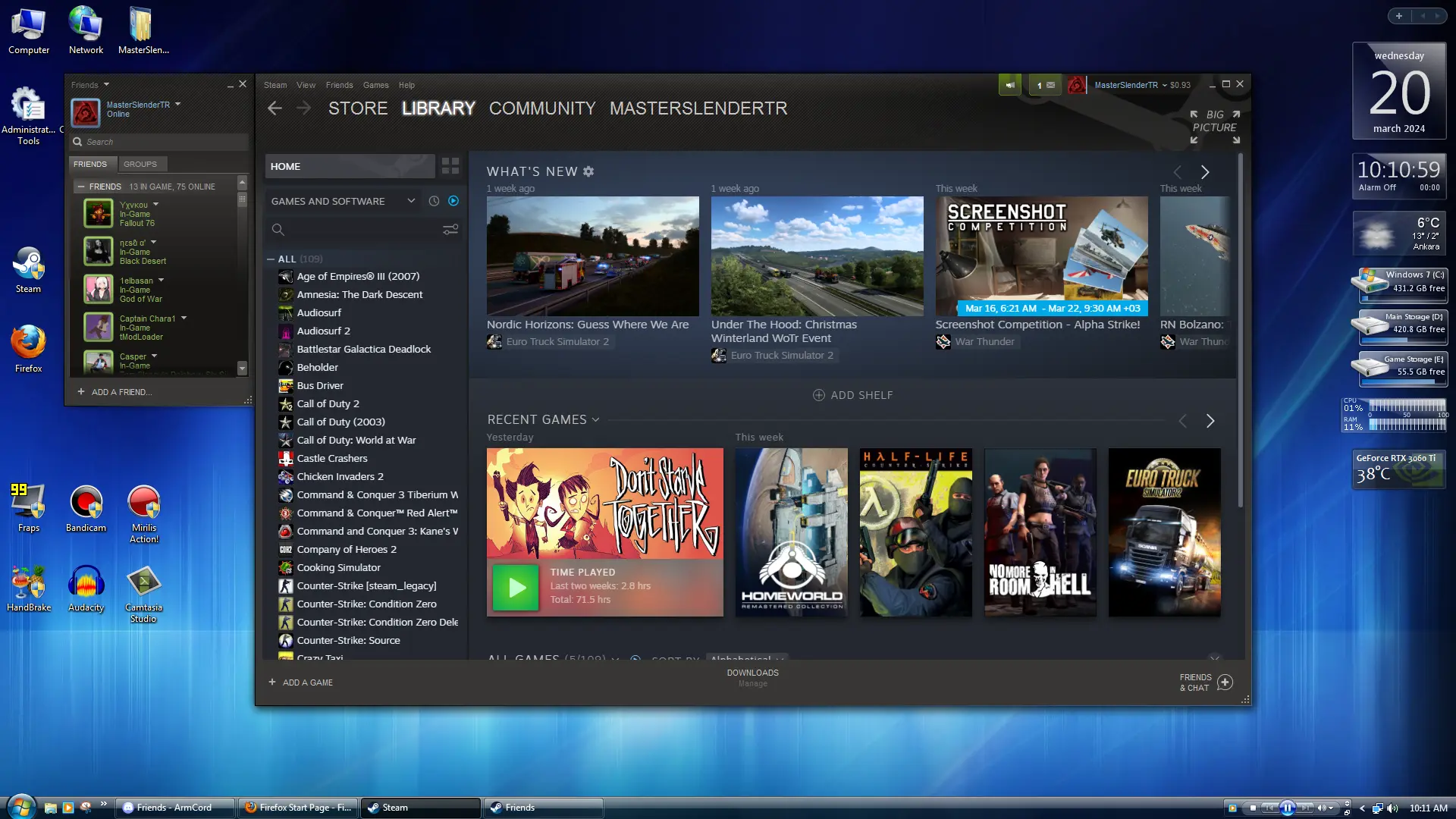This screenshot has width=1456, height=819.
Task: Open the Recent Games shelf dropdown
Action: (x=595, y=420)
